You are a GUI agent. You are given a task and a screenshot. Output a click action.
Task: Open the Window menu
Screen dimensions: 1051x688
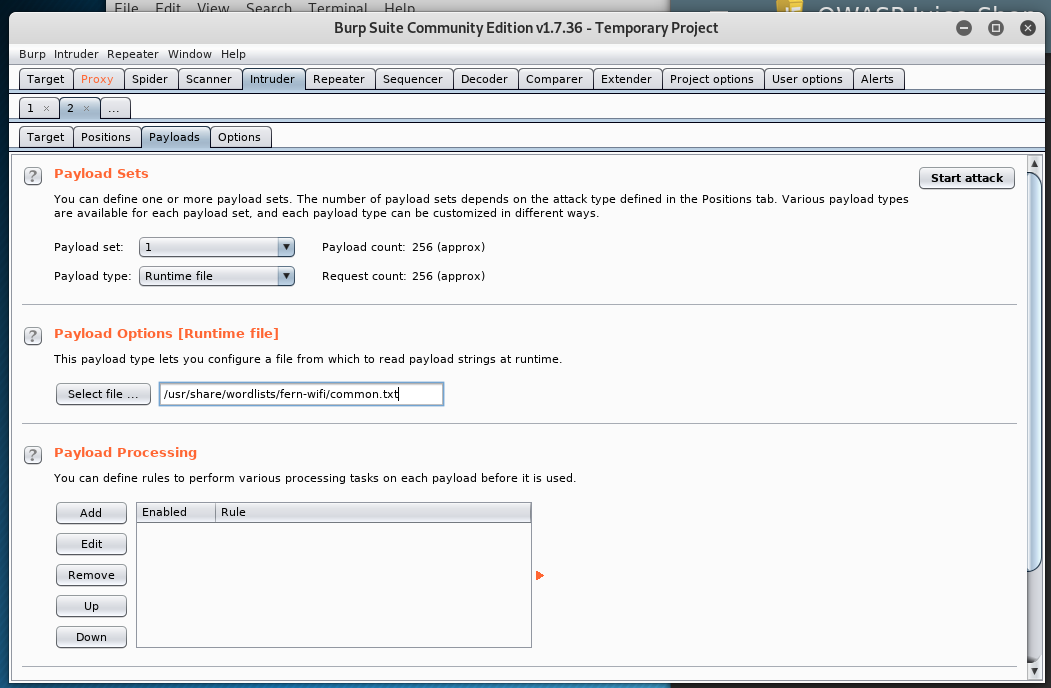[190, 54]
